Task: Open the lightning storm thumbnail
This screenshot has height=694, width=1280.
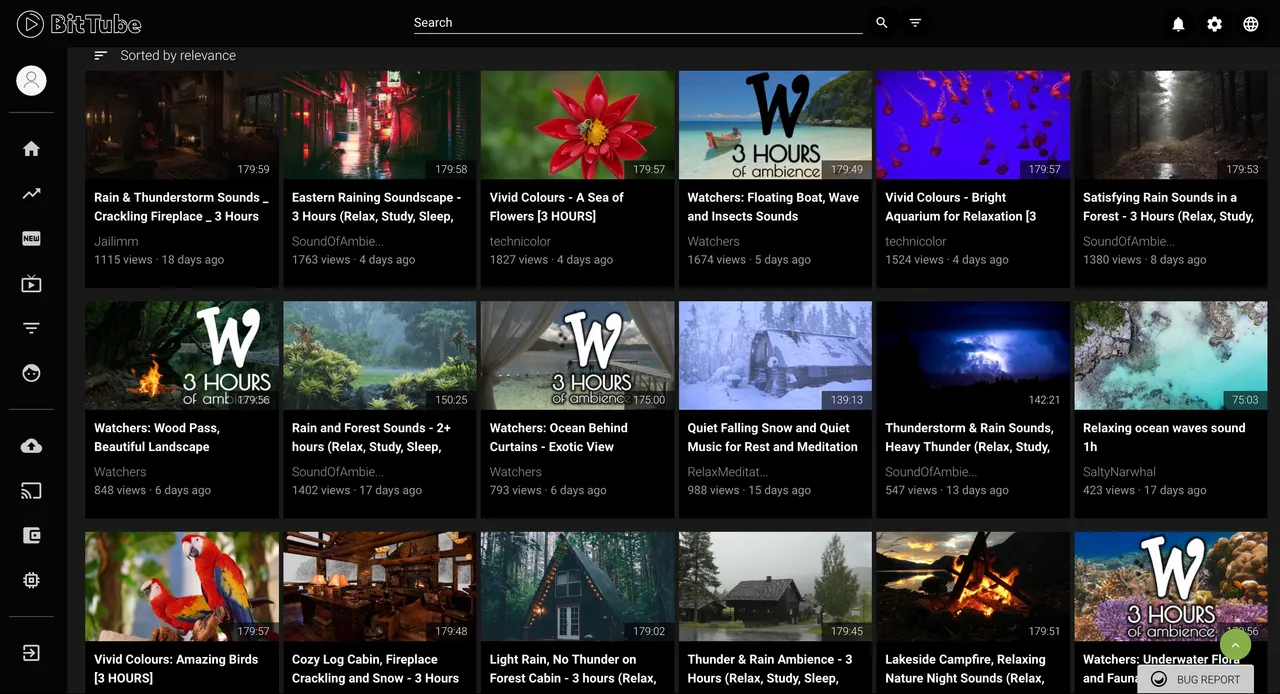Action: [x=973, y=356]
